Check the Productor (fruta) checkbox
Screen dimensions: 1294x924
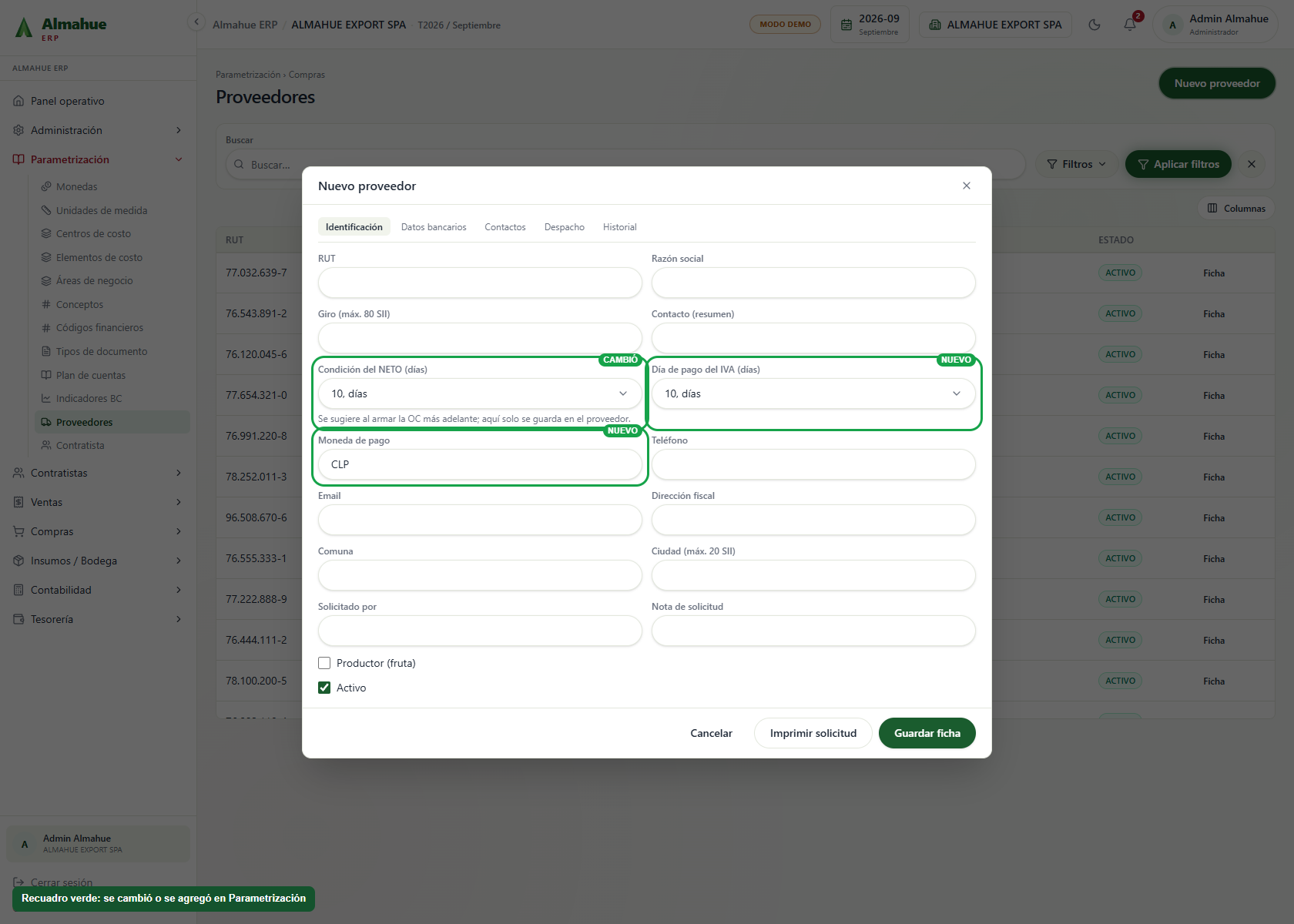[324, 663]
